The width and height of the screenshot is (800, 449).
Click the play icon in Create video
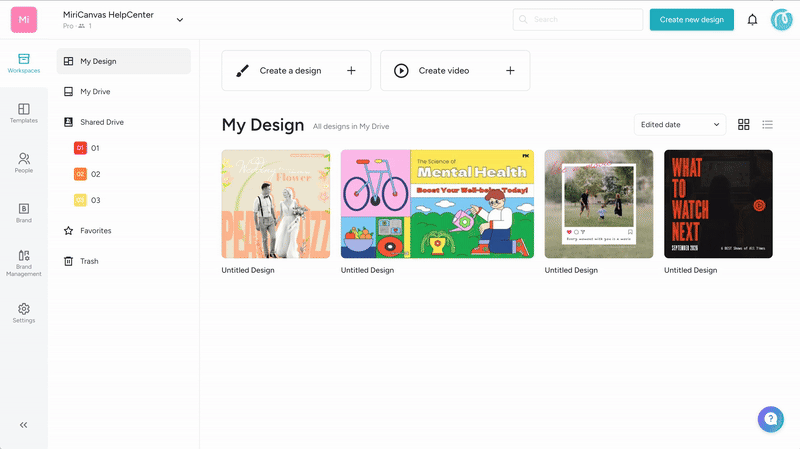(x=401, y=70)
